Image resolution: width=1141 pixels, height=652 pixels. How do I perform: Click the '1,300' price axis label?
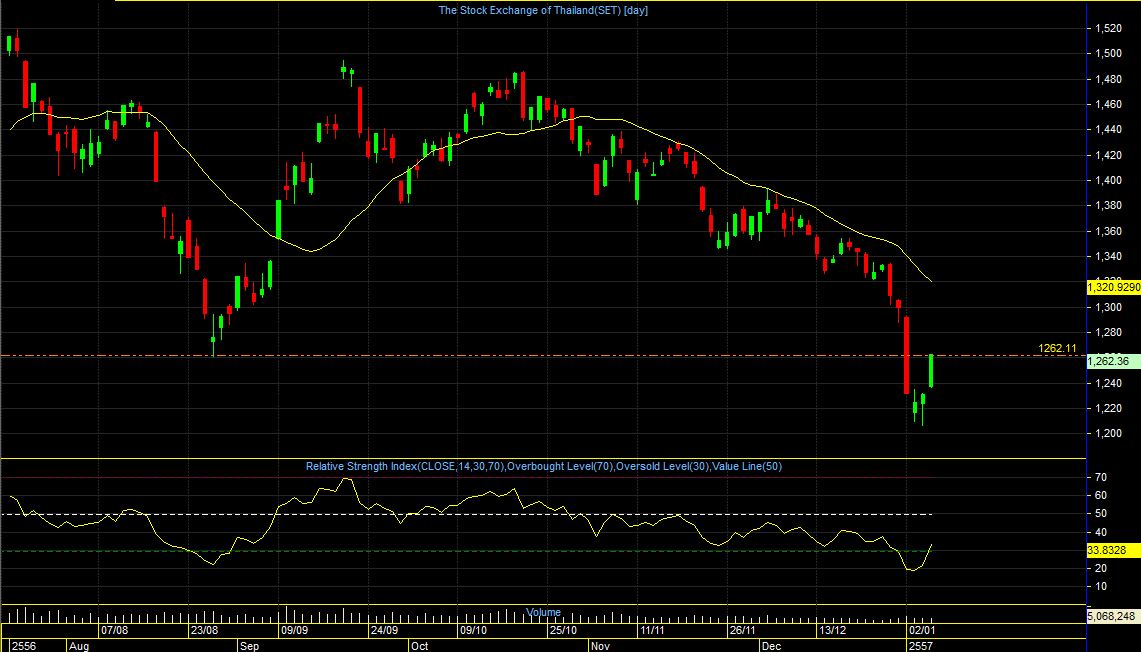click(1108, 307)
